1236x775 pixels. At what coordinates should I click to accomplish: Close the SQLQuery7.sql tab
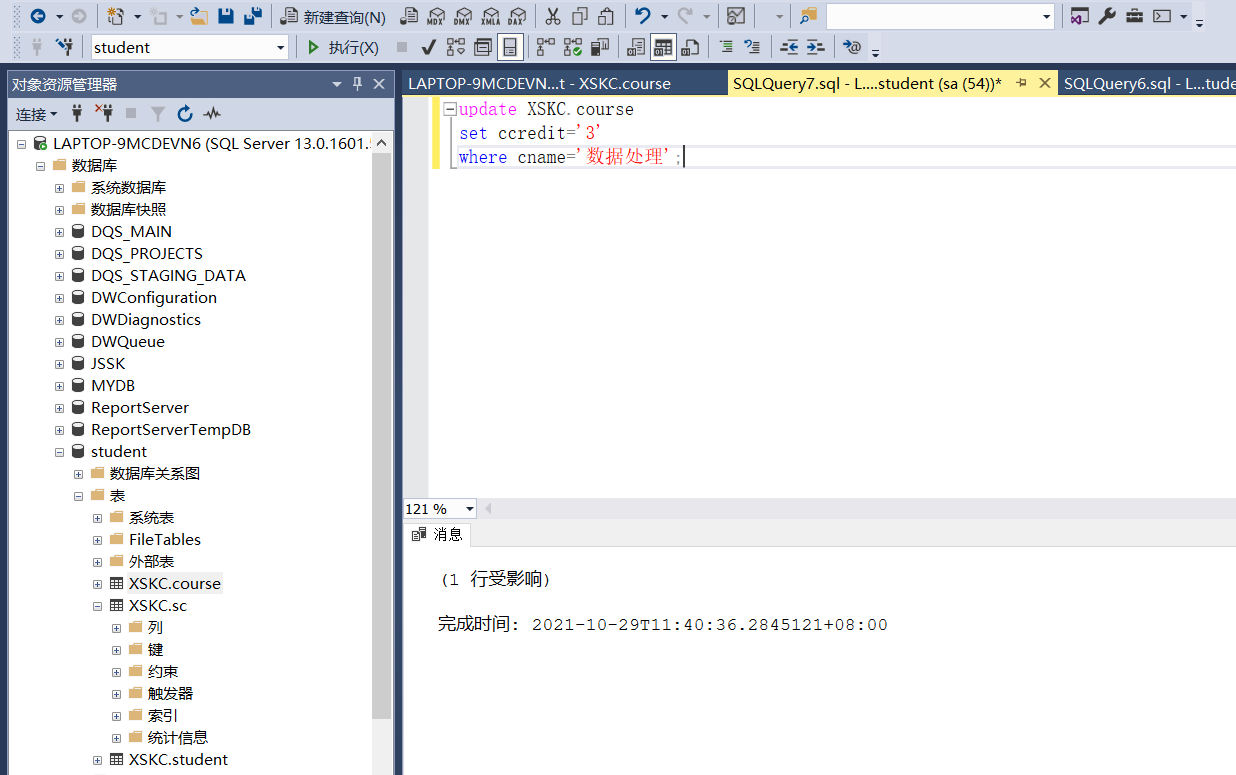coord(1045,84)
